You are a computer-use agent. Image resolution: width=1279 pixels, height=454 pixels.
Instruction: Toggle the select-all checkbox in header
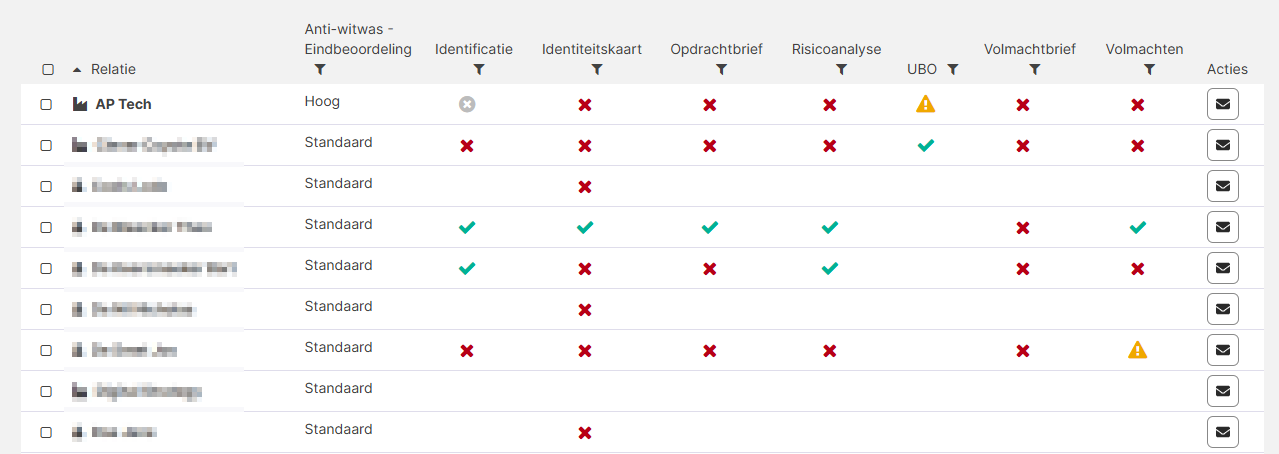[x=47, y=70]
